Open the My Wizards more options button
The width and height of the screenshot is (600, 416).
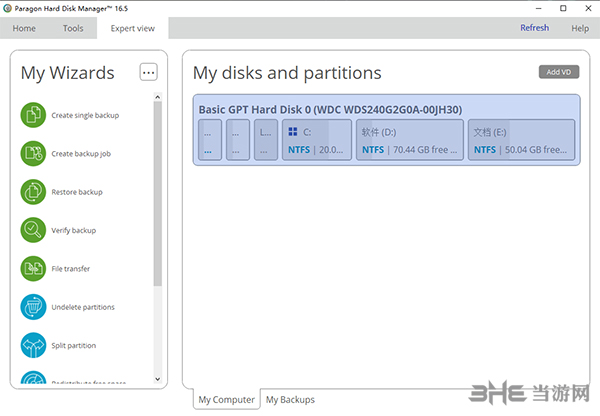(148, 72)
